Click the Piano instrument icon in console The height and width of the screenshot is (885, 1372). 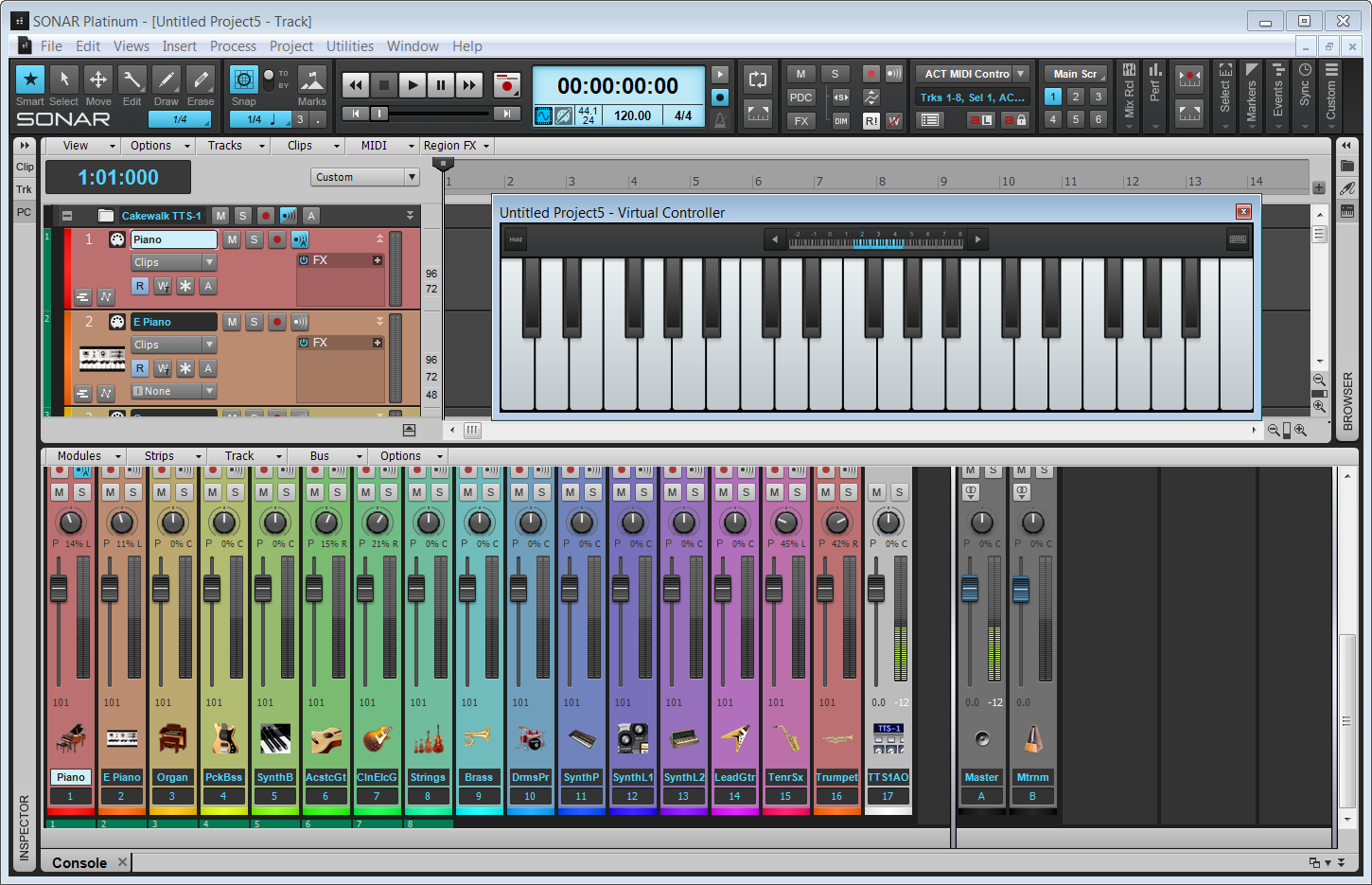tap(71, 738)
